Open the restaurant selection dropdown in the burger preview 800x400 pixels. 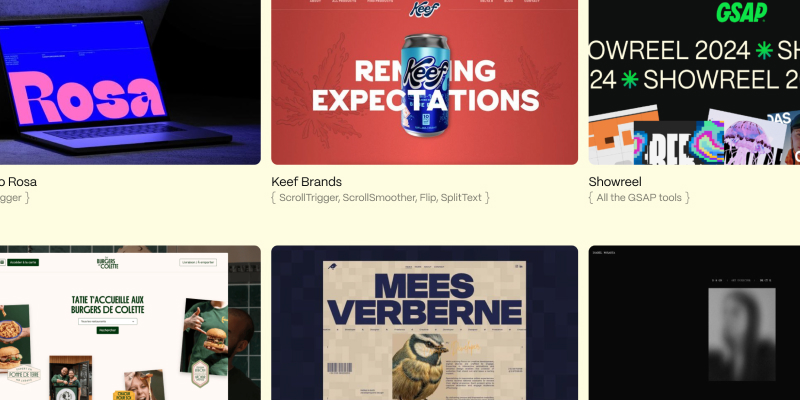[108, 321]
